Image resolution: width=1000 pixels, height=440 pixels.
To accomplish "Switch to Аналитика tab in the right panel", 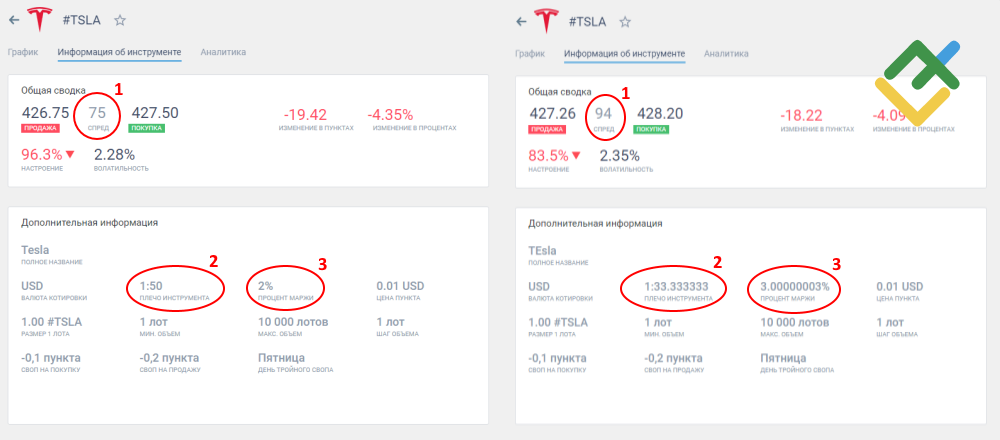I will [x=726, y=54].
